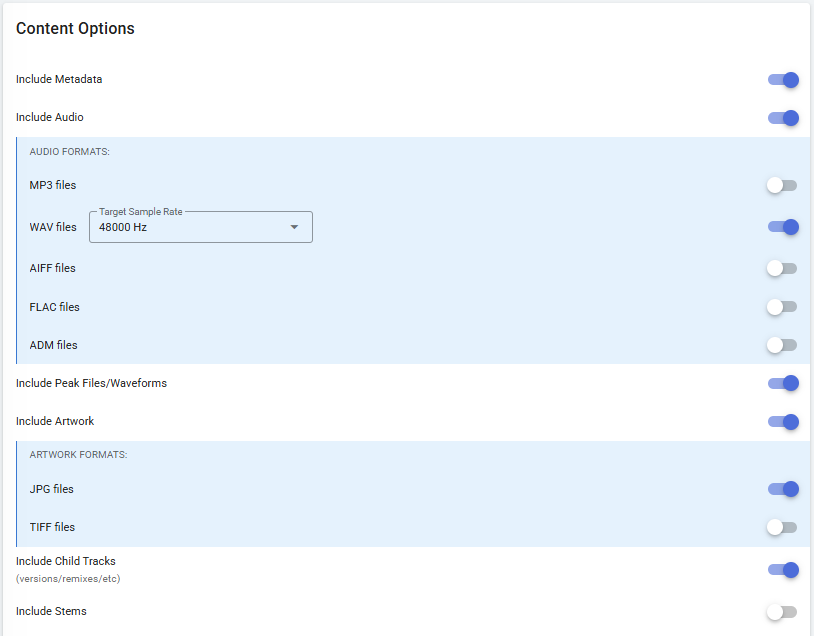Screen dimensions: 814x636
Task: Click the AUDIO FORMATS section label
Action: point(69,152)
